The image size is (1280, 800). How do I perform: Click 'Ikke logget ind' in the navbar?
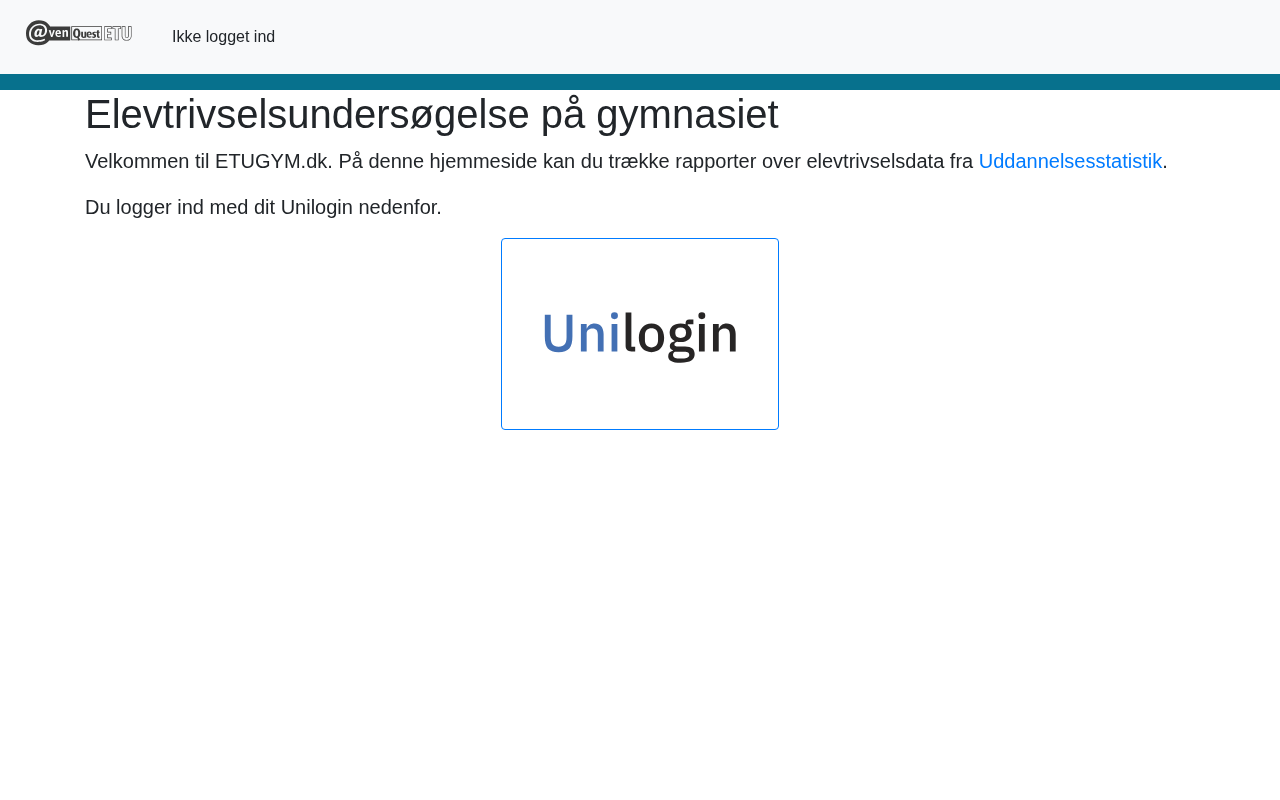coord(223,37)
